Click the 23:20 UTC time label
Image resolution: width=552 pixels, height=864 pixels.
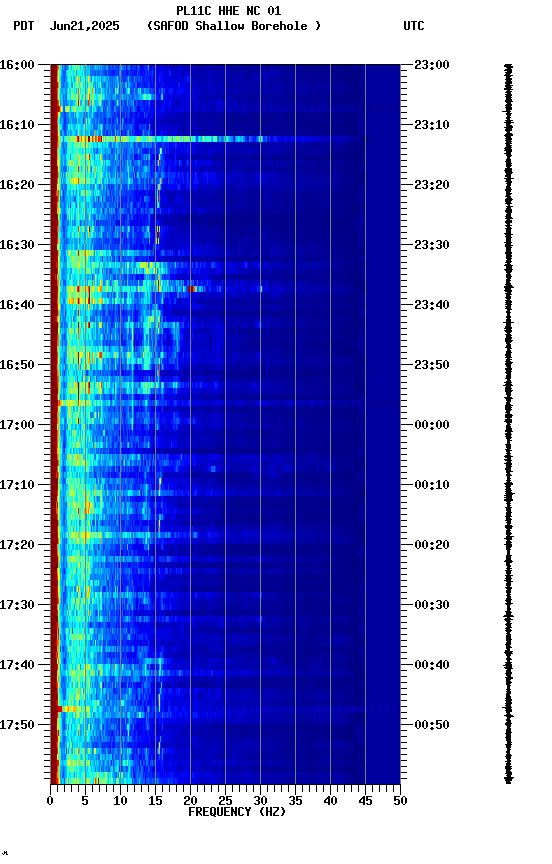432,185
